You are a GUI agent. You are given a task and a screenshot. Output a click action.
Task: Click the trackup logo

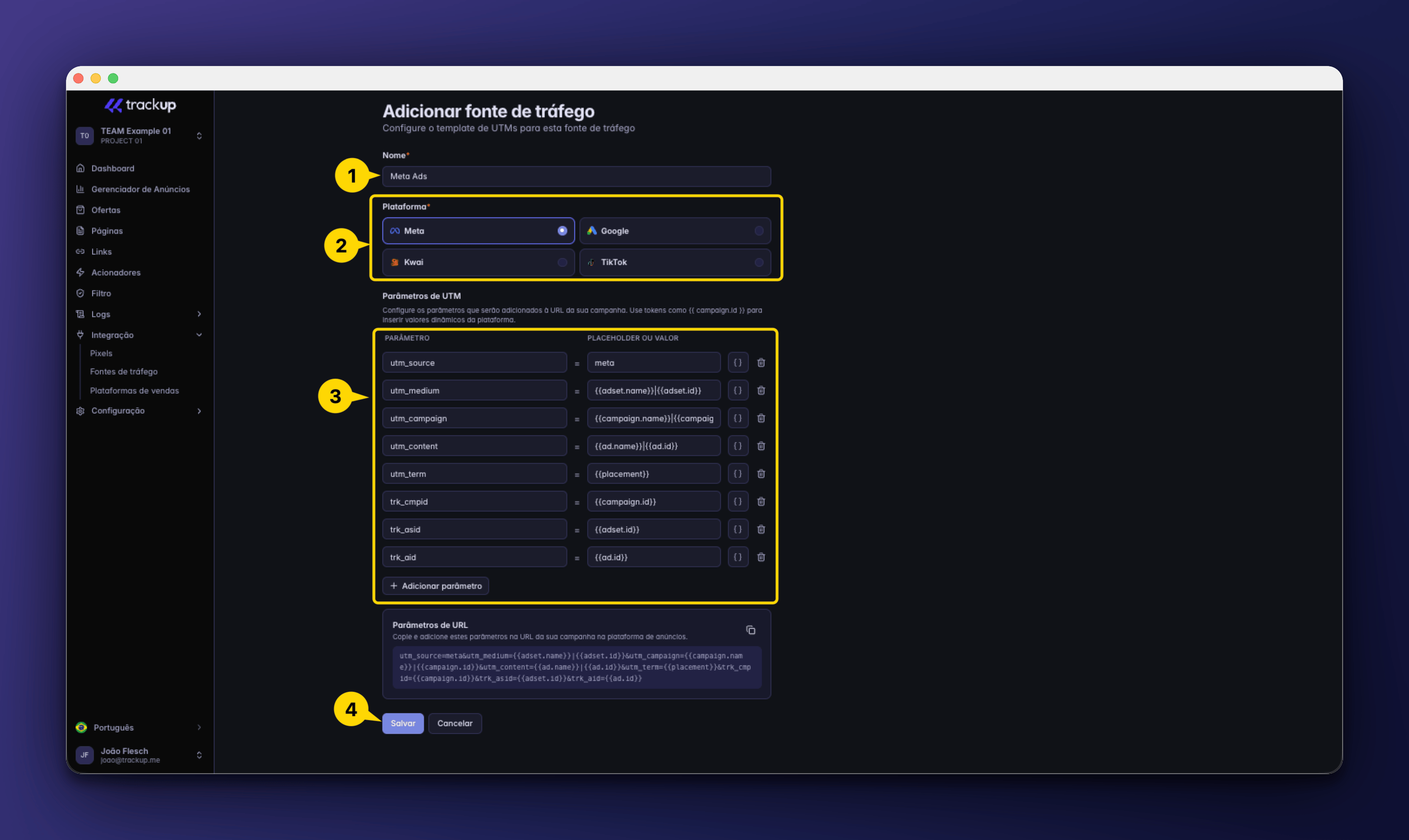click(x=140, y=105)
